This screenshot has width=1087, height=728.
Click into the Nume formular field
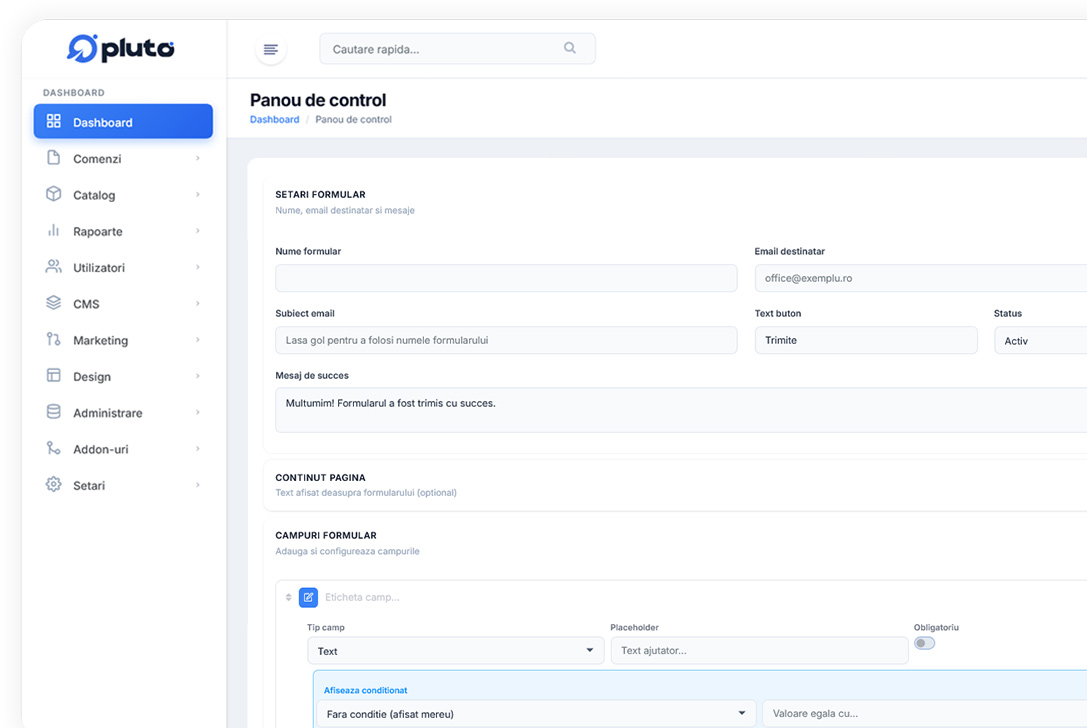[x=506, y=278]
